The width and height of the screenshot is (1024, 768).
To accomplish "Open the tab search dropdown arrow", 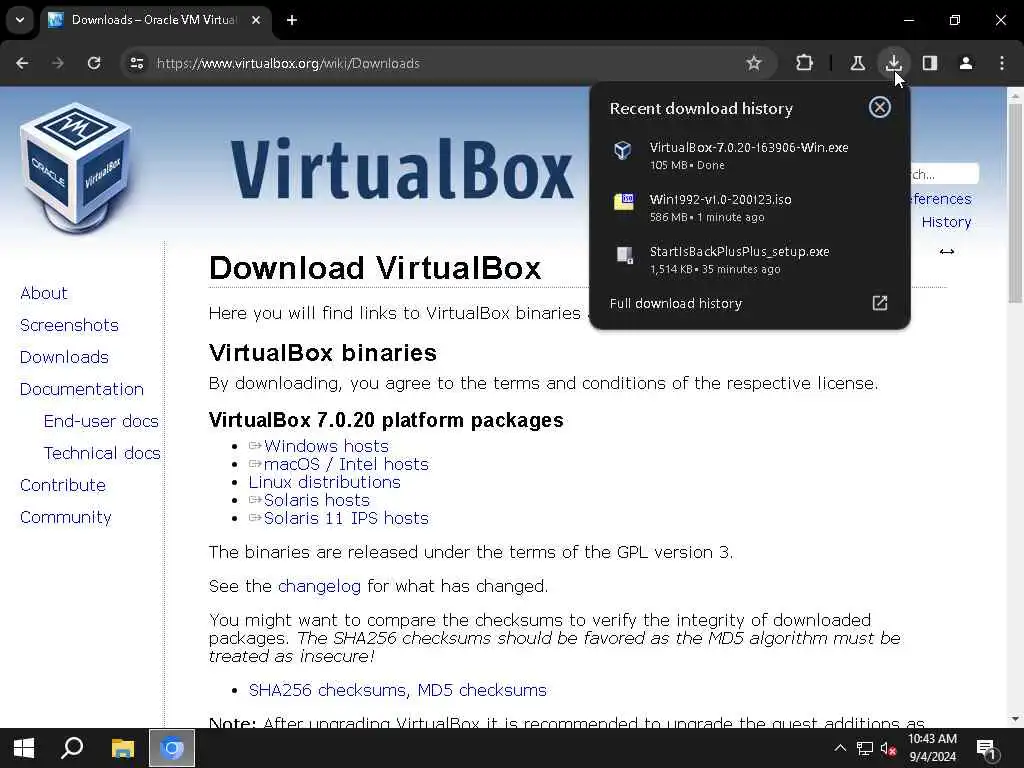I will (20, 20).
